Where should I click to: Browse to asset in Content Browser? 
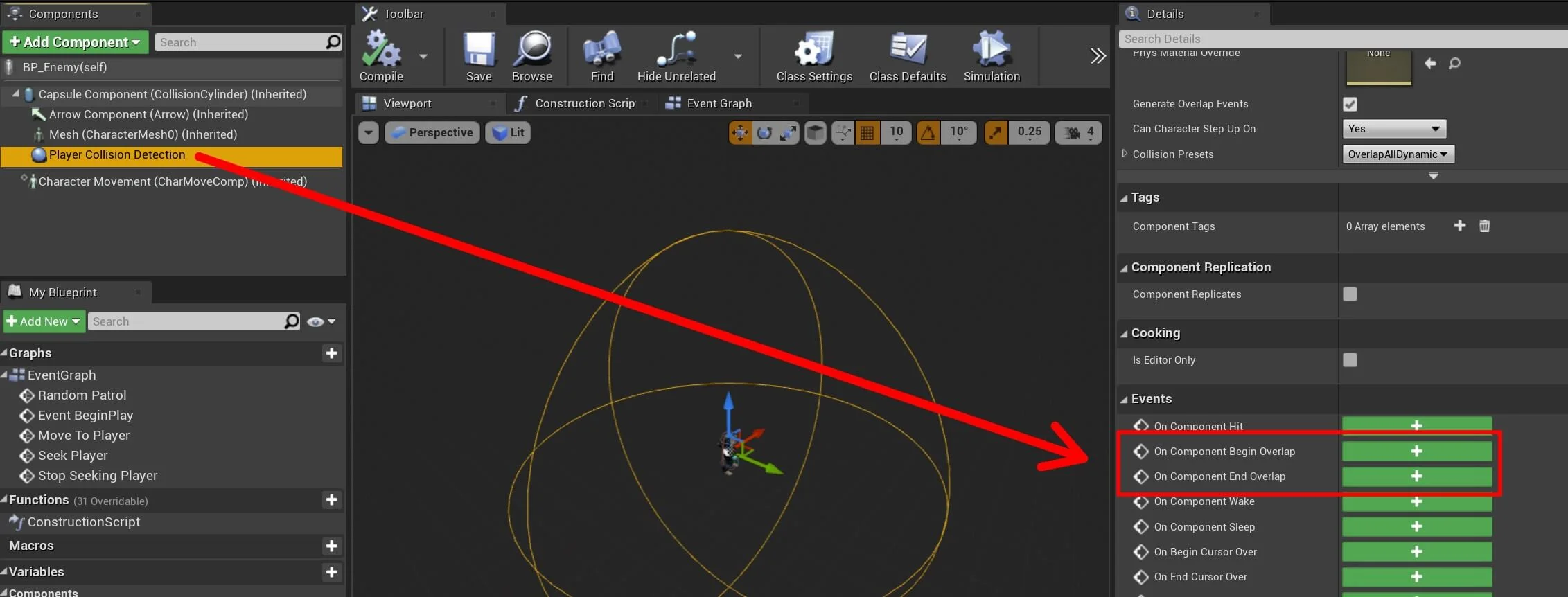(x=531, y=56)
